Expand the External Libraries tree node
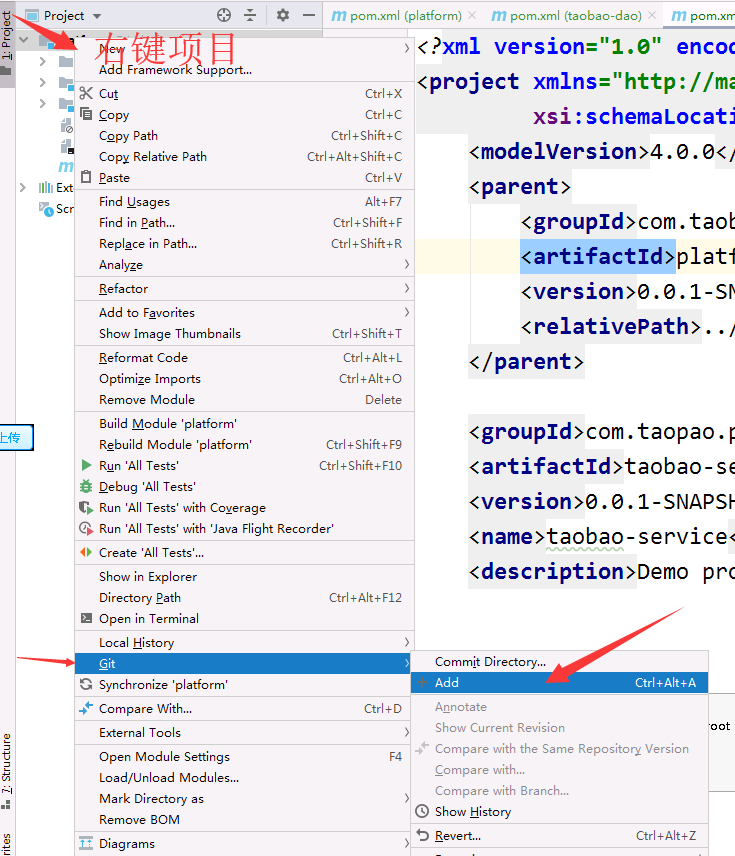The width and height of the screenshot is (735, 856). click(22, 188)
